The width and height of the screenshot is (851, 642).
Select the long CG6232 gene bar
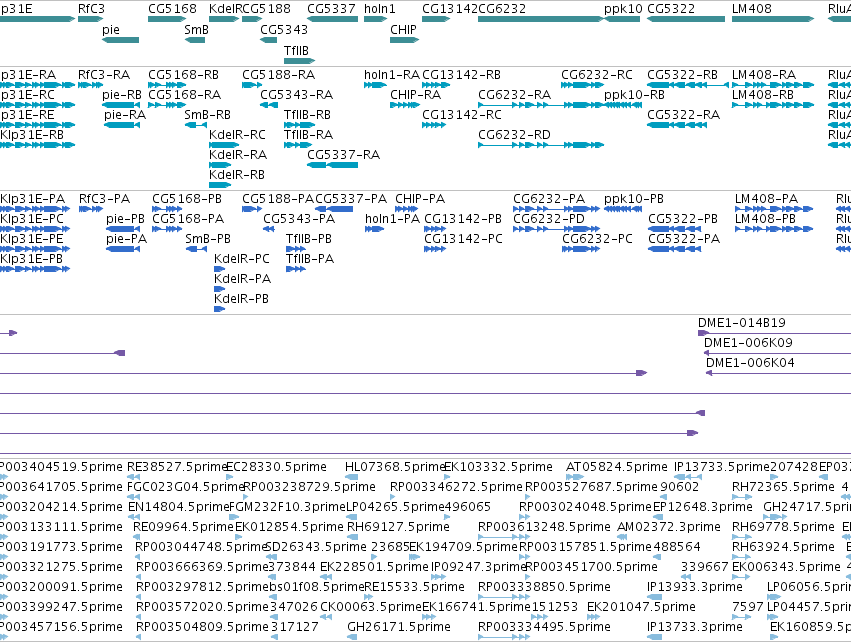(x=541, y=19)
